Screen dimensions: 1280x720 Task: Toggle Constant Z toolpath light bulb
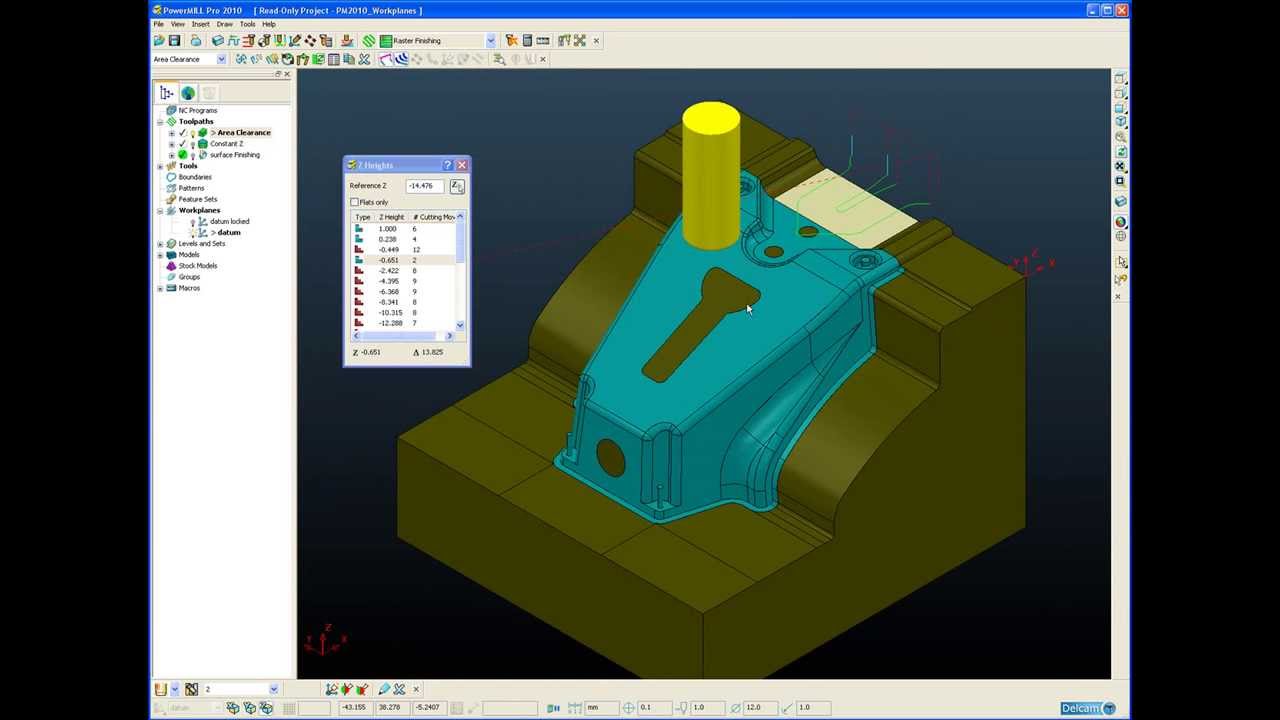[192, 144]
